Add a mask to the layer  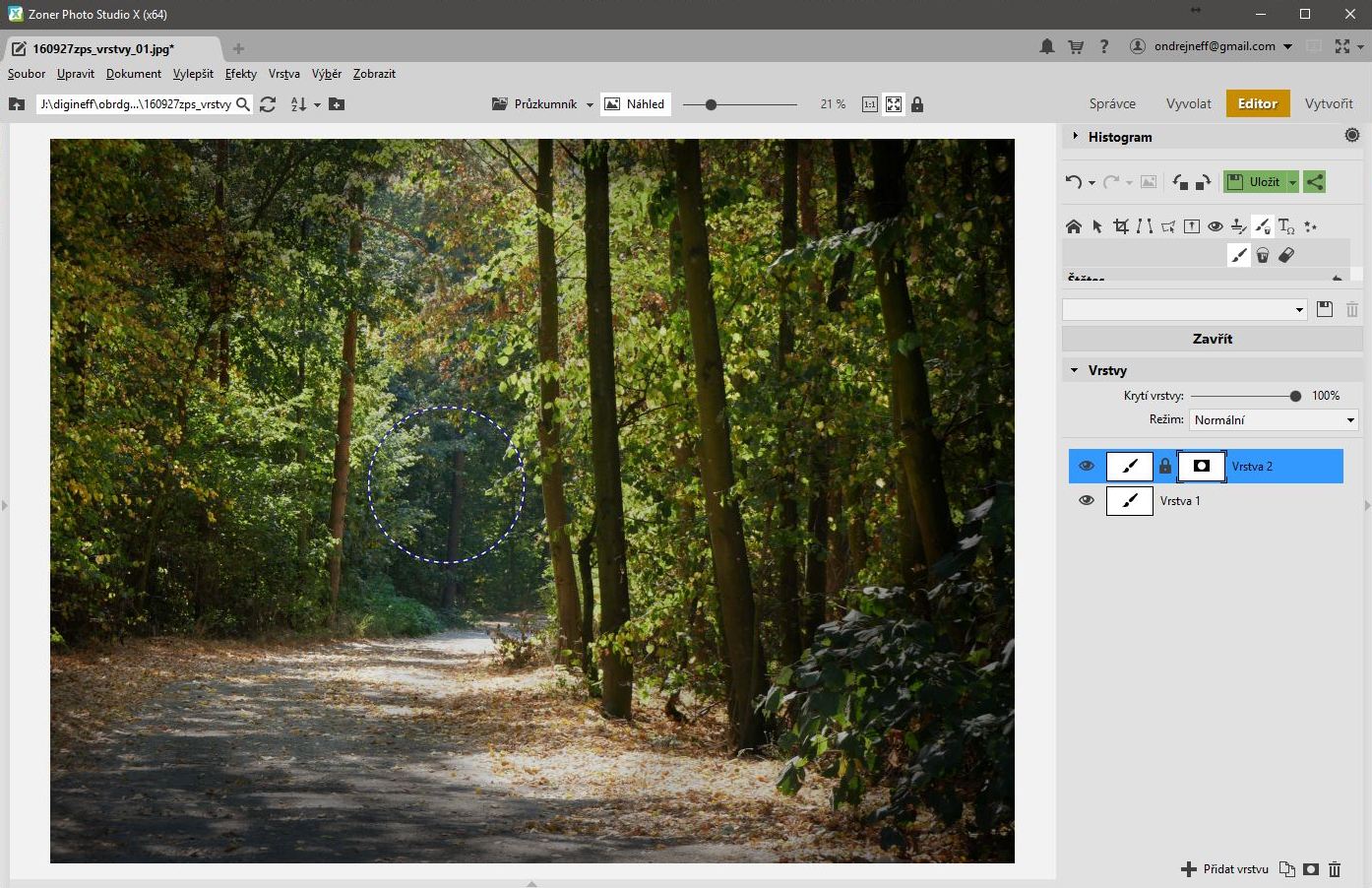1311,869
